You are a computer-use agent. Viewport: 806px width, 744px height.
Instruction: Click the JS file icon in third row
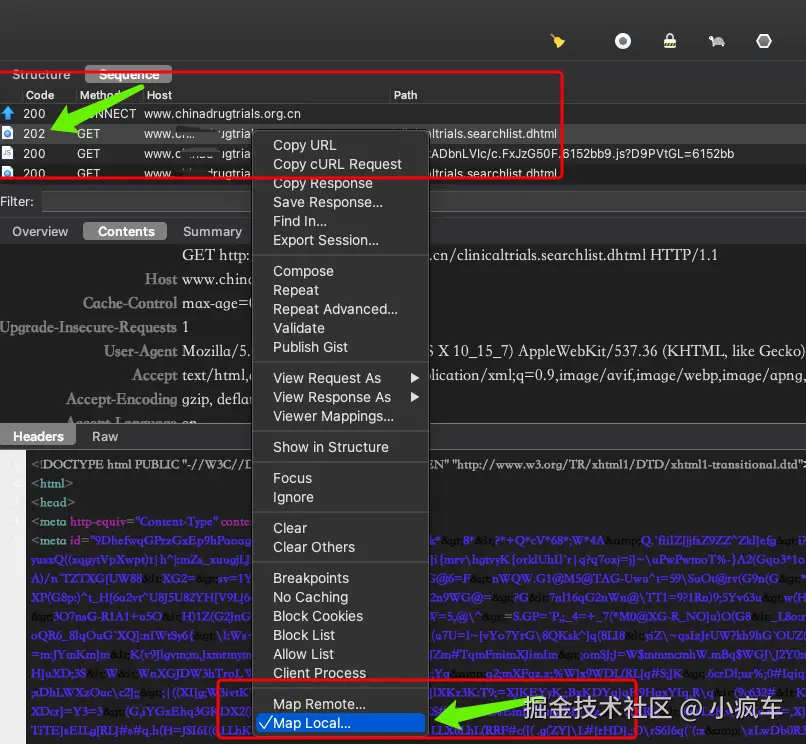pyautogui.click(x=8, y=153)
